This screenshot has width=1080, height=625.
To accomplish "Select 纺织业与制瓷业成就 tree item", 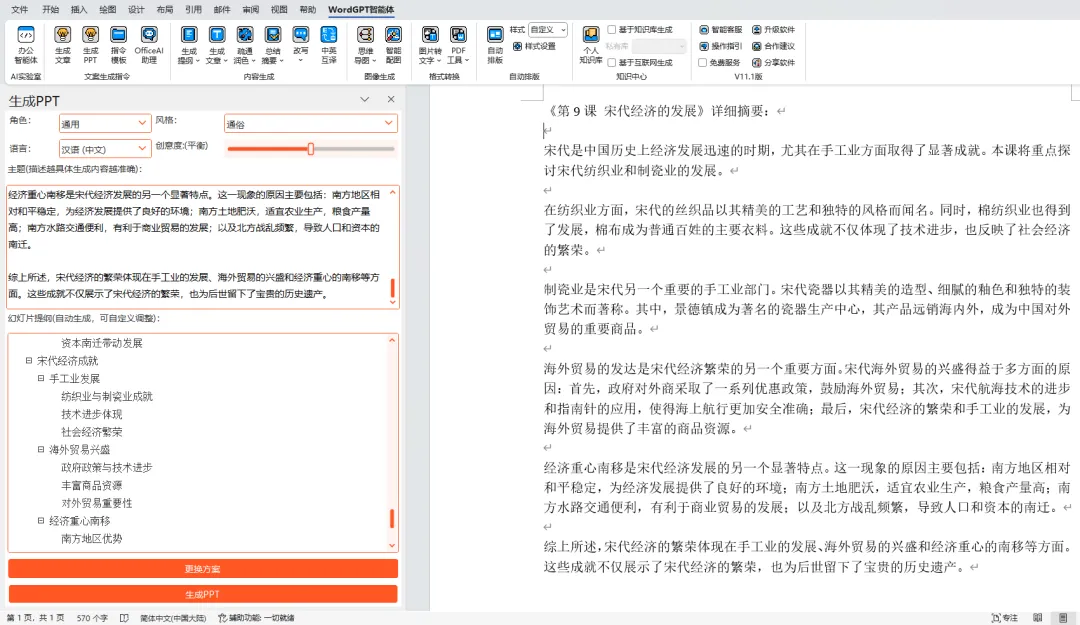I will click(x=107, y=396).
